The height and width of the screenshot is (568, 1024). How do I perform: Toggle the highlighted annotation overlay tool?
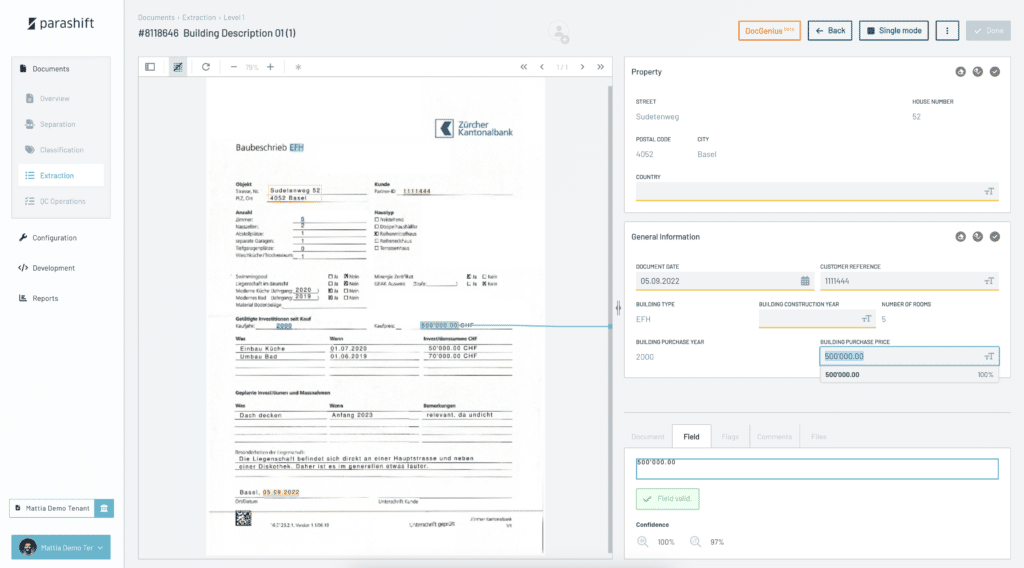(178, 67)
